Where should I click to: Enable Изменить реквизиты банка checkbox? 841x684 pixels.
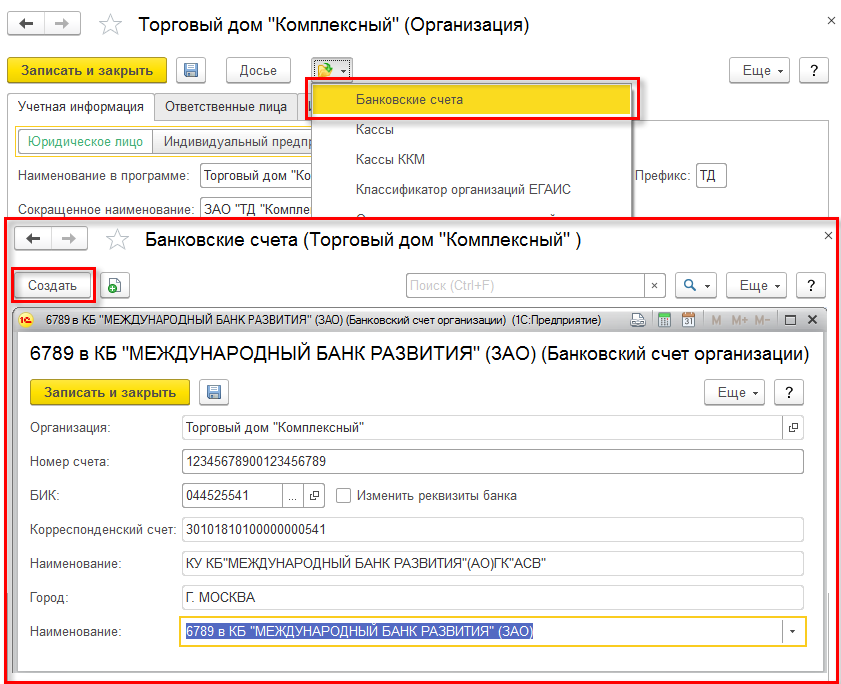(x=343, y=495)
